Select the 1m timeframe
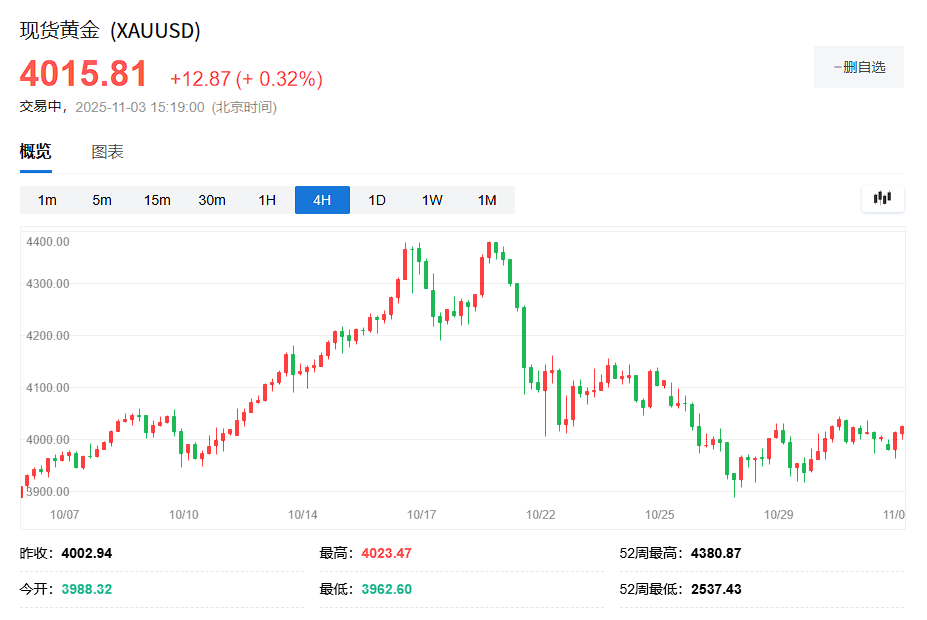This screenshot has height=620, width=927. coord(46,200)
